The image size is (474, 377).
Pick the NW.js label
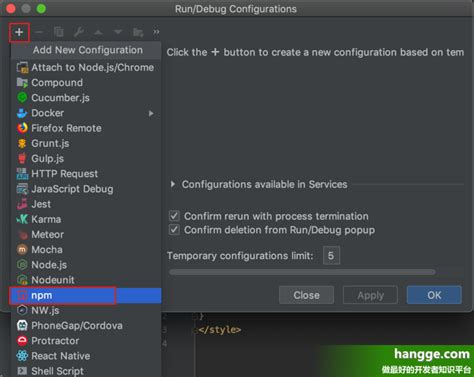45,311
